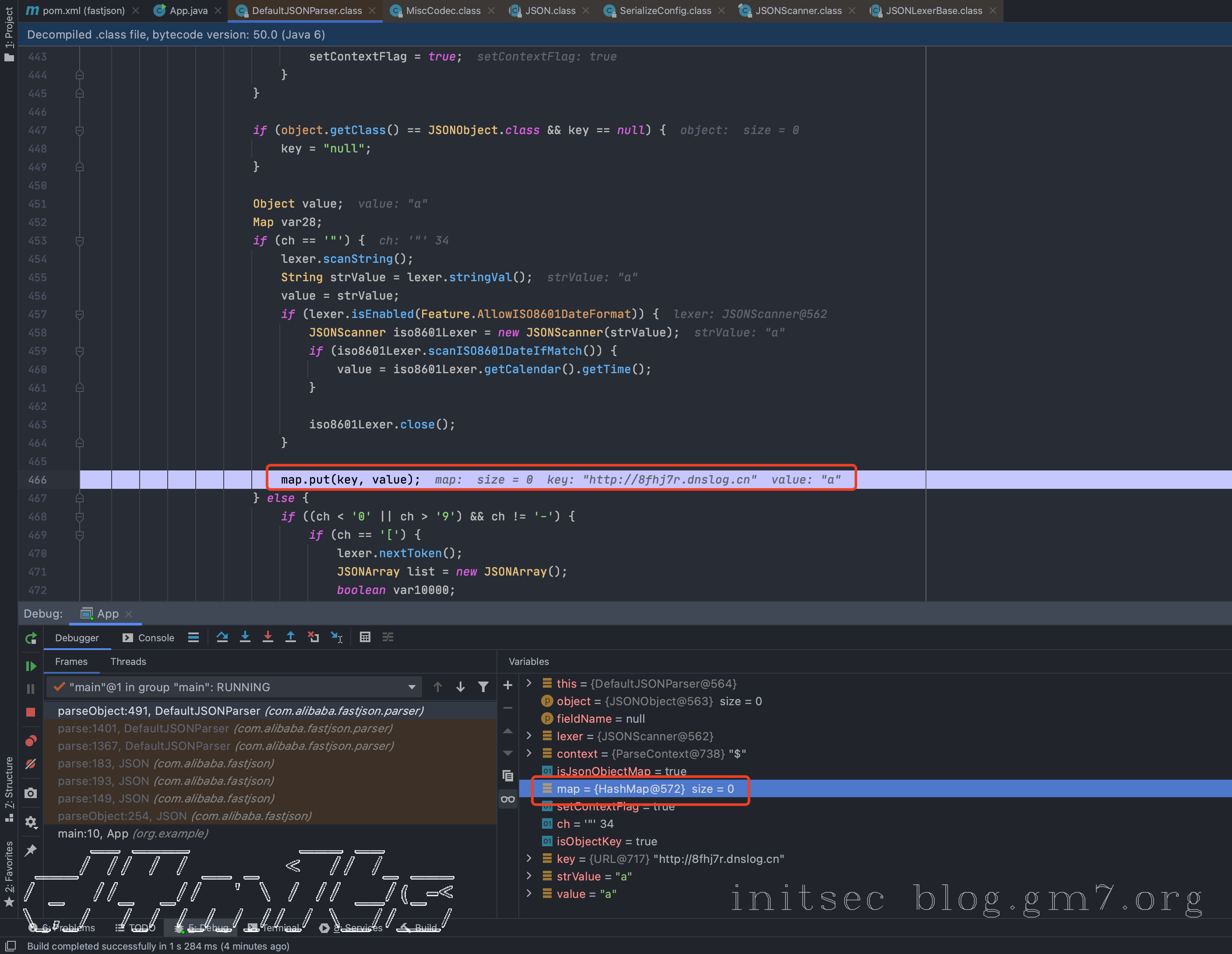Viewport: 1232px width, 954px height.
Task: Click the Resume Program green icon
Action: [x=31, y=666]
